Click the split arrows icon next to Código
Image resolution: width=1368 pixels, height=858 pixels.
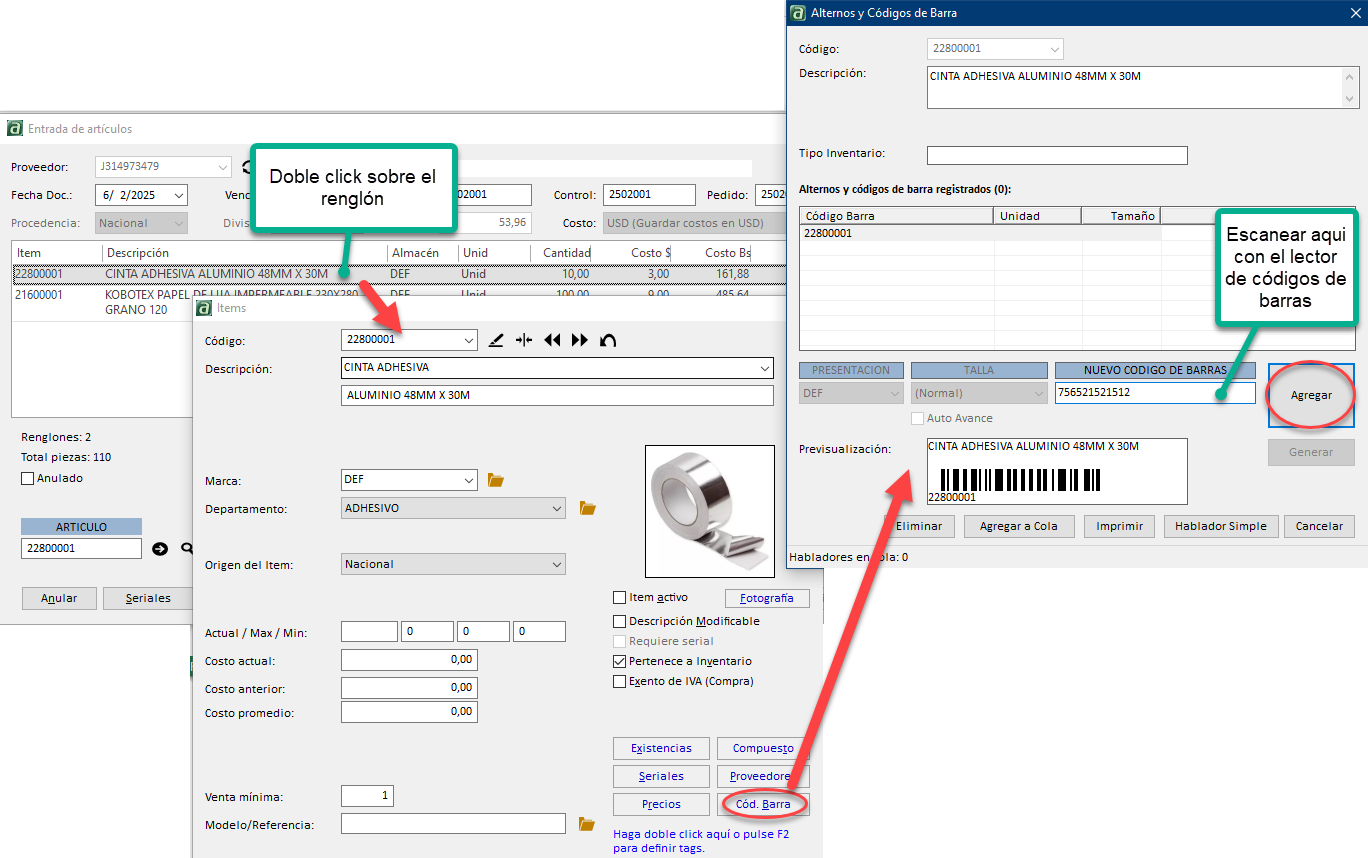point(524,340)
